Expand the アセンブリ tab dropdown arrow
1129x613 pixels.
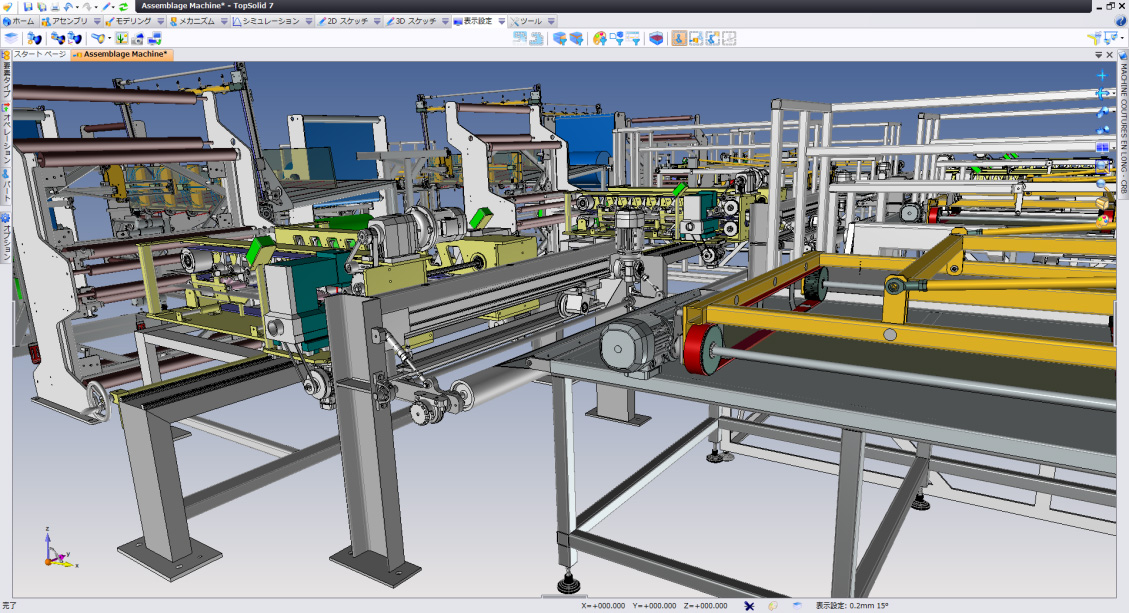click(96, 21)
